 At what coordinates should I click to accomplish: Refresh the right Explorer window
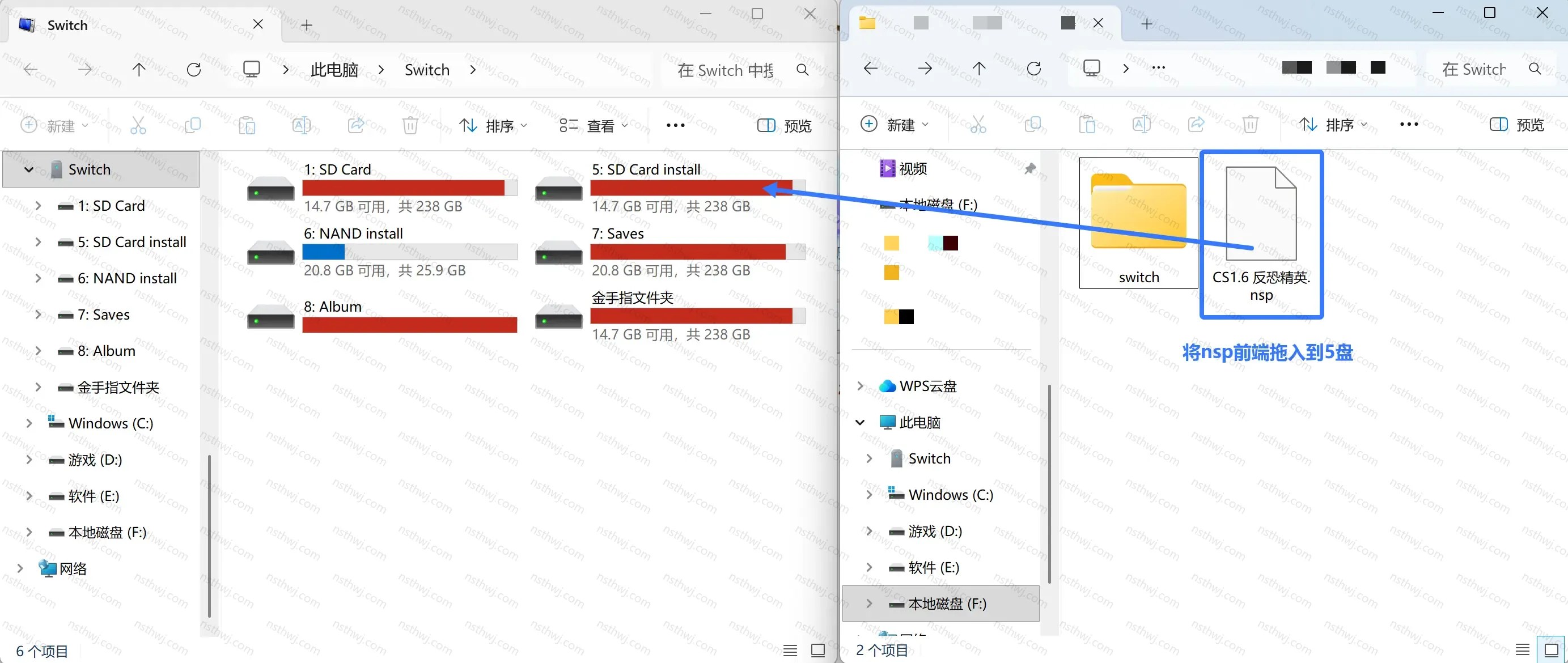[x=1033, y=68]
